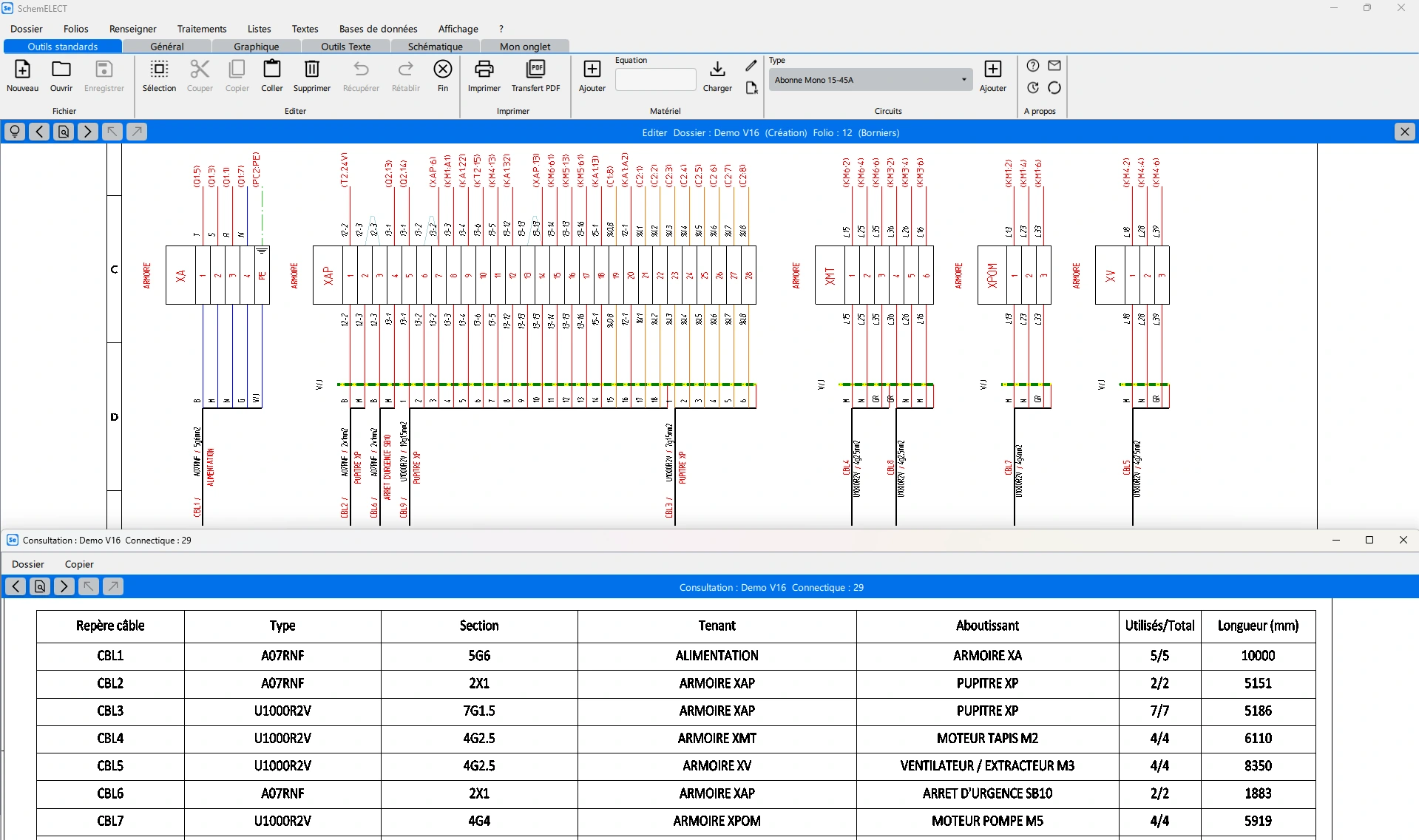This screenshot has height=840, width=1419.
Task: Click the Copier icon
Action: (237, 70)
